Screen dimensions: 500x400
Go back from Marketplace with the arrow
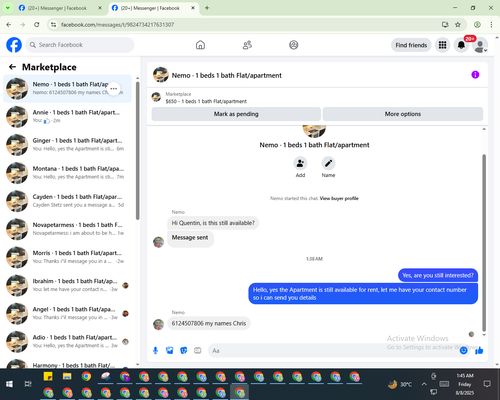(x=12, y=67)
